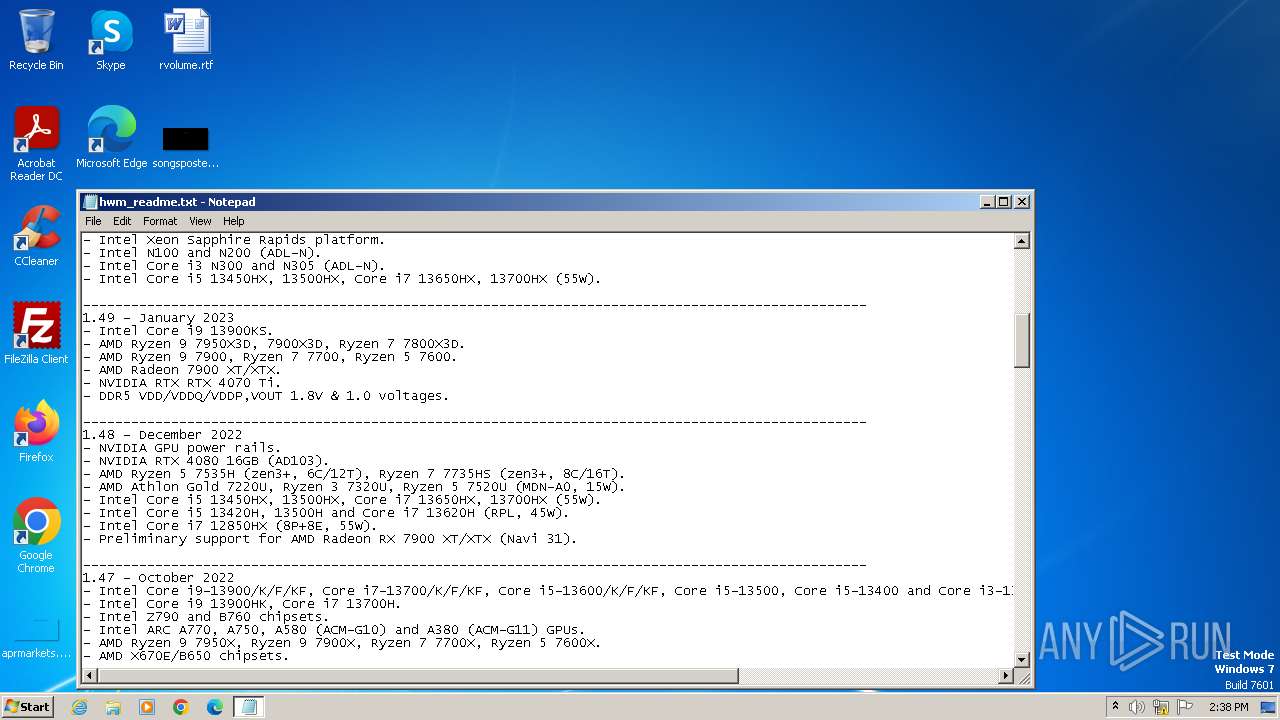
Task: Click the 'Intel Core i3 N300 and N305' line
Action: click(x=234, y=266)
